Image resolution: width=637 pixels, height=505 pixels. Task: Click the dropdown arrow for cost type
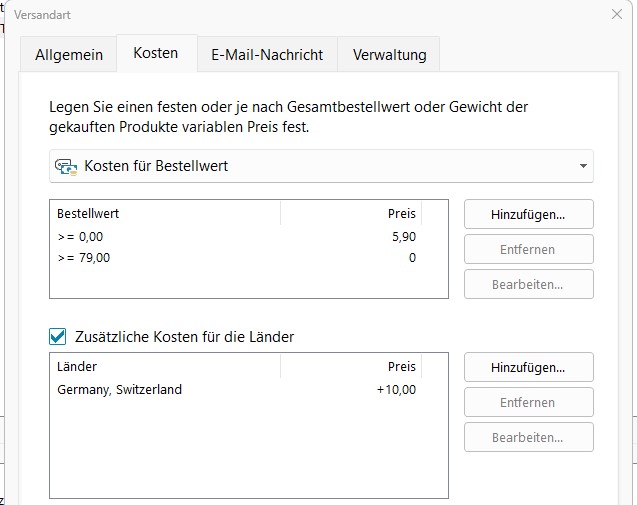(x=582, y=166)
